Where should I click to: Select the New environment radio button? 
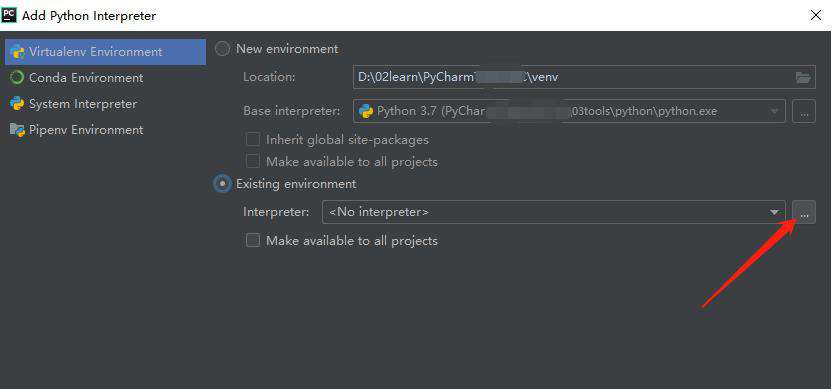[222, 49]
